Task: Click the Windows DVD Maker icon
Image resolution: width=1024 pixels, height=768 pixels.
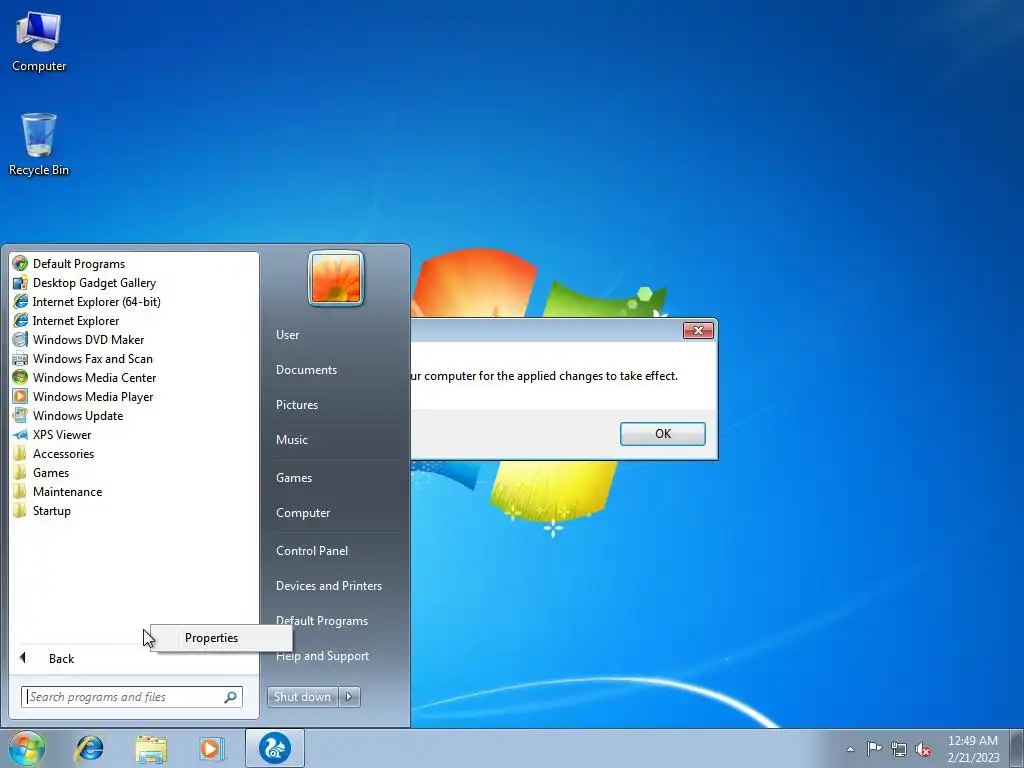Action: pyautogui.click(x=20, y=340)
